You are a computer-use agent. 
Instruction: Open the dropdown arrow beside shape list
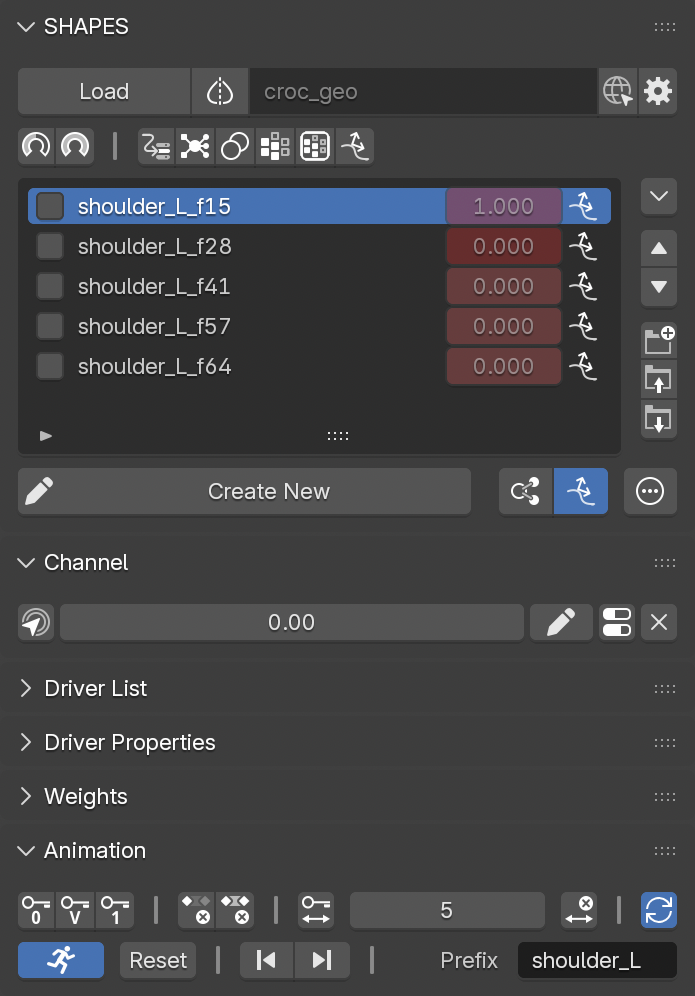[x=659, y=196]
